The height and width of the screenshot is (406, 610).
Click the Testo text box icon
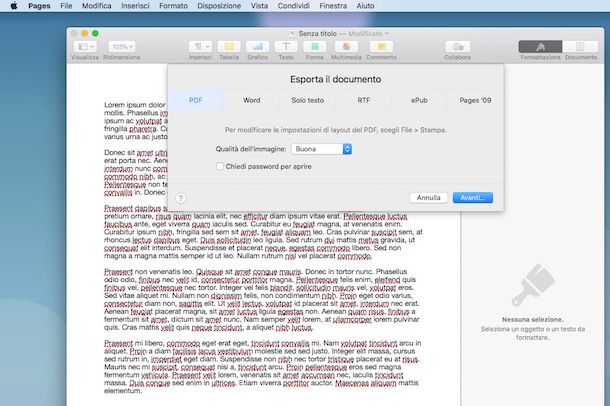click(286, 47)
